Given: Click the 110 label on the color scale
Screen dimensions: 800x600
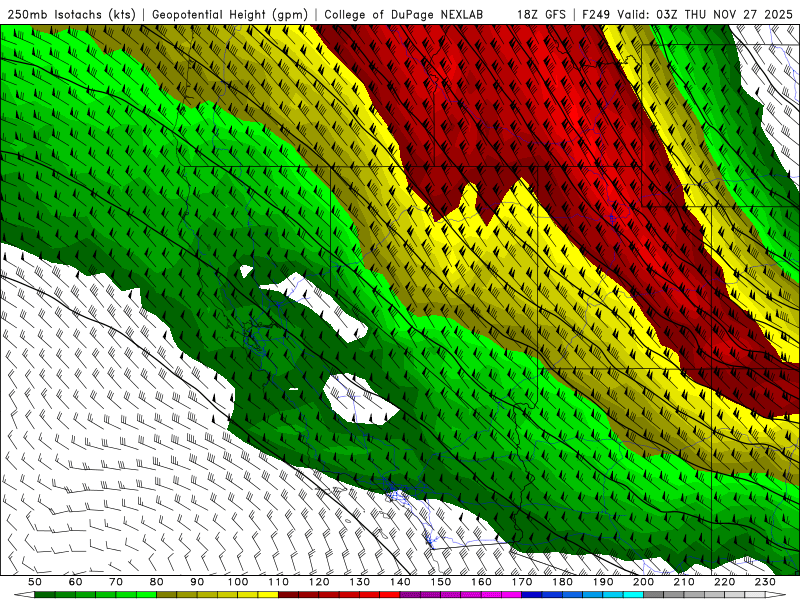Looking at the screenshot, I should click(279, 582).
